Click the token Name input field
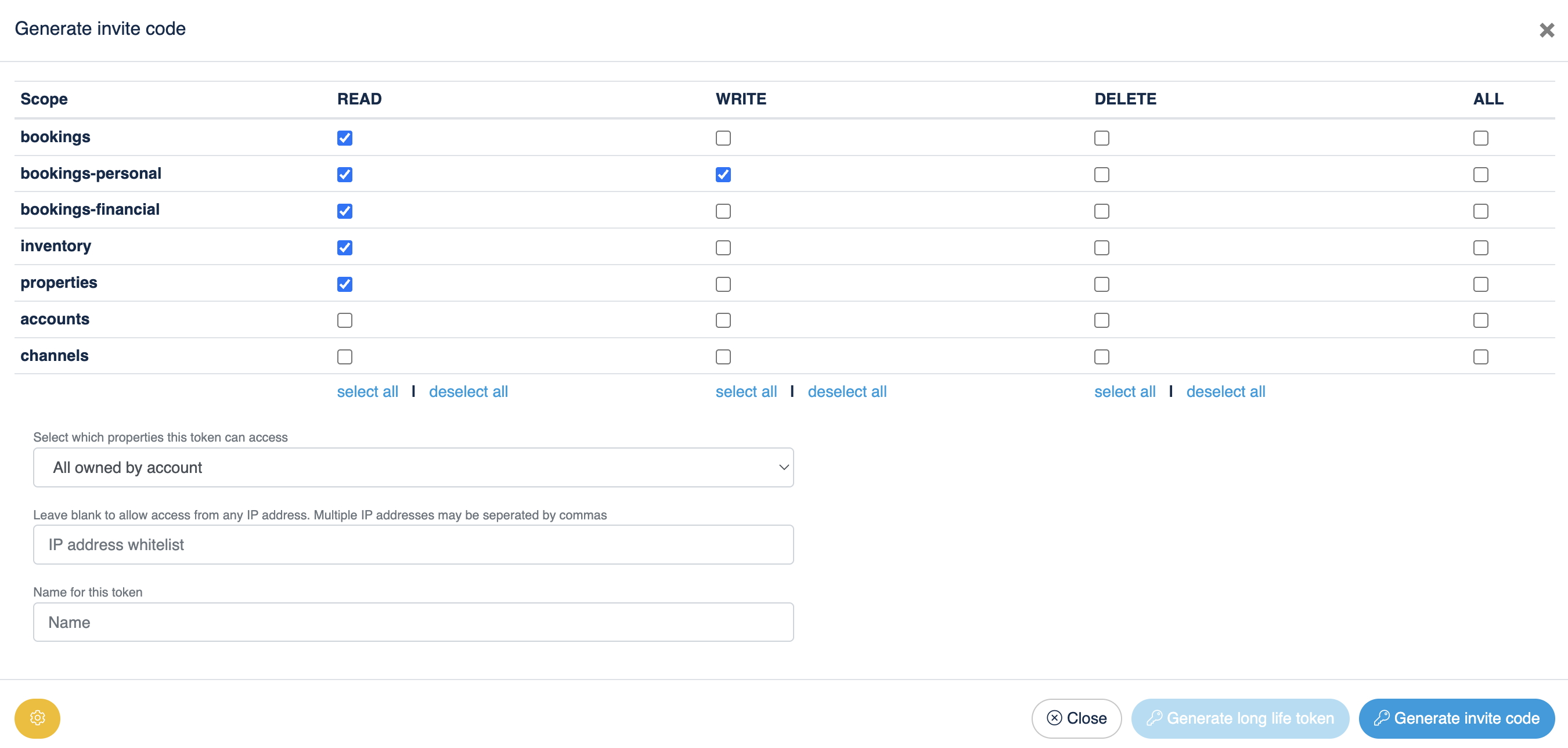The width and height of the screenshot is (1568, 748). (x=413, y=621)
